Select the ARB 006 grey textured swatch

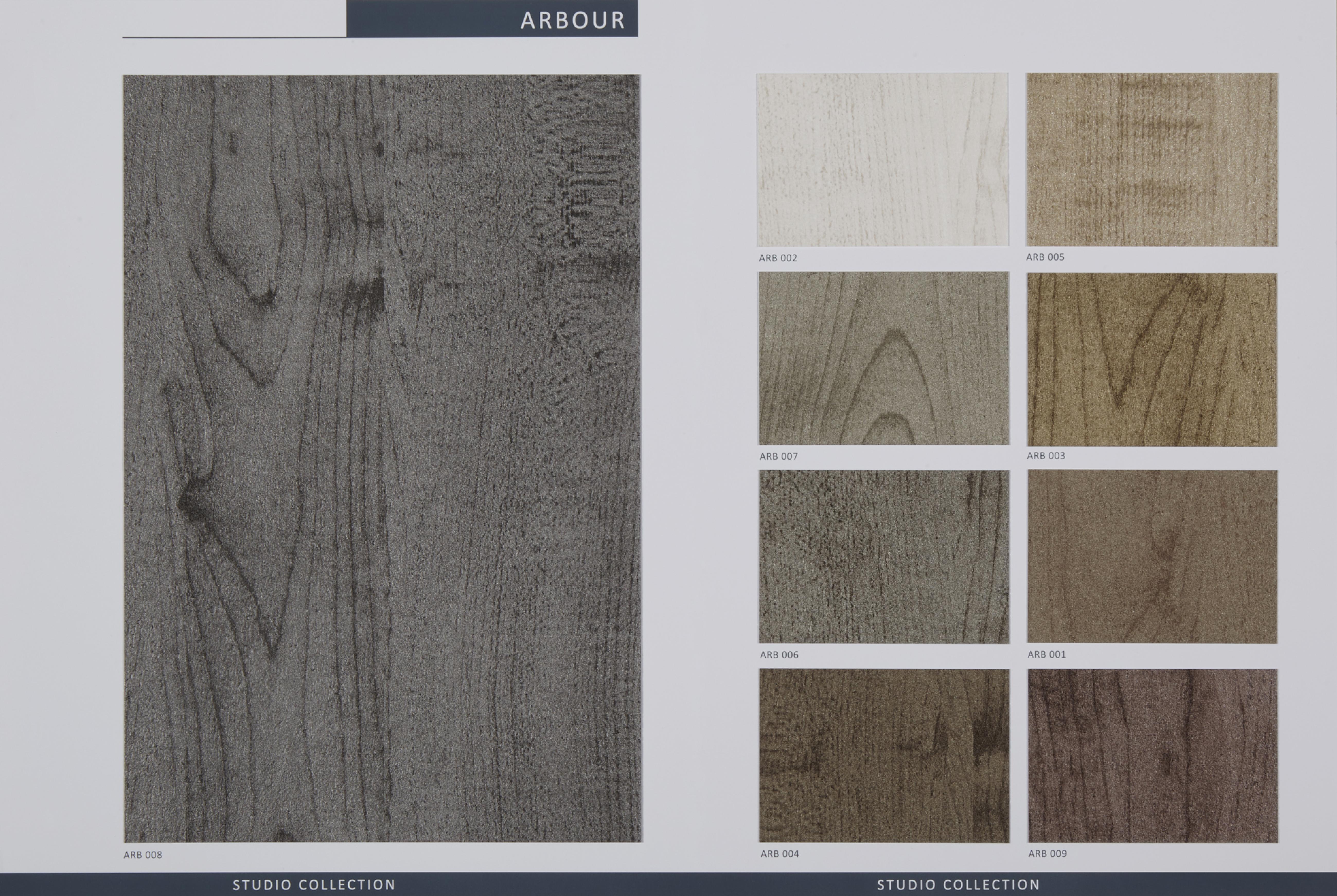point(884,557)
